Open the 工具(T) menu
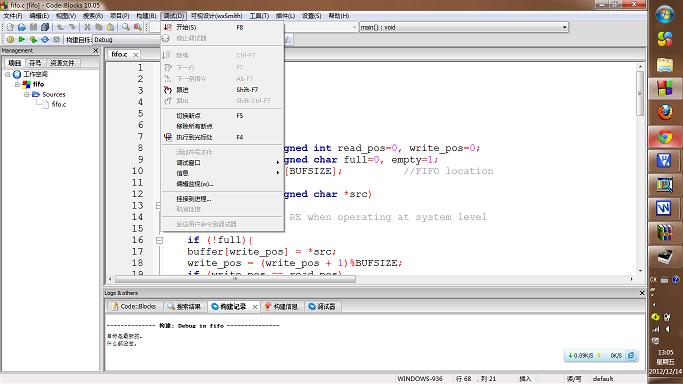The image size is (683, 384). coord(259,16)
